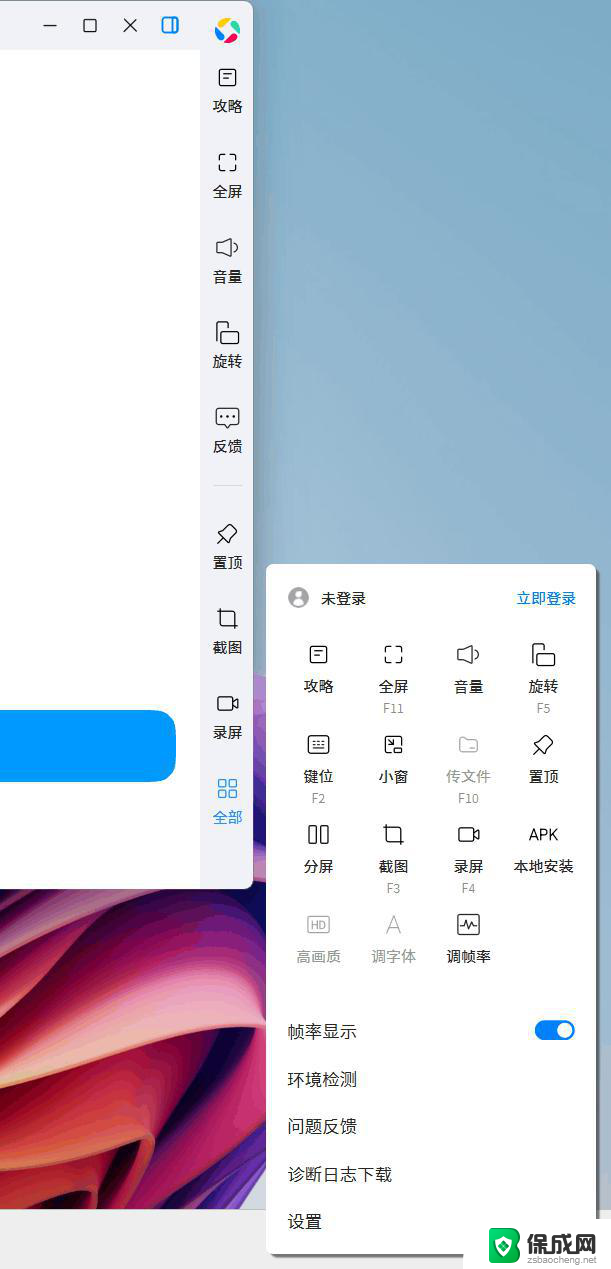Minimize the emulator window
The height and width of the screenshot is (1269, 611).
click(x=50, y=25)
